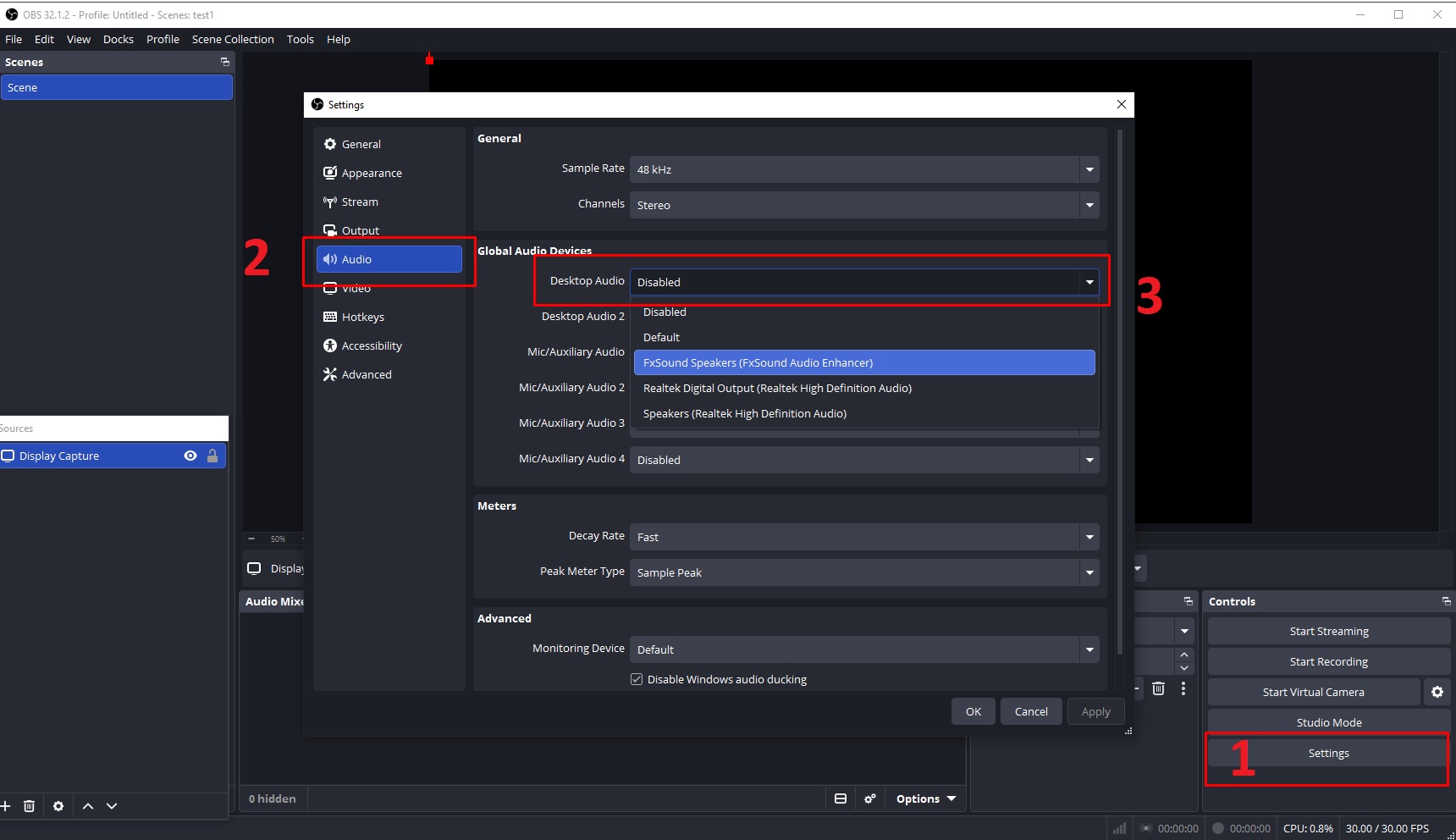Move source up with arrow icon
The image size is (1456, 840).
pos(88,806)
